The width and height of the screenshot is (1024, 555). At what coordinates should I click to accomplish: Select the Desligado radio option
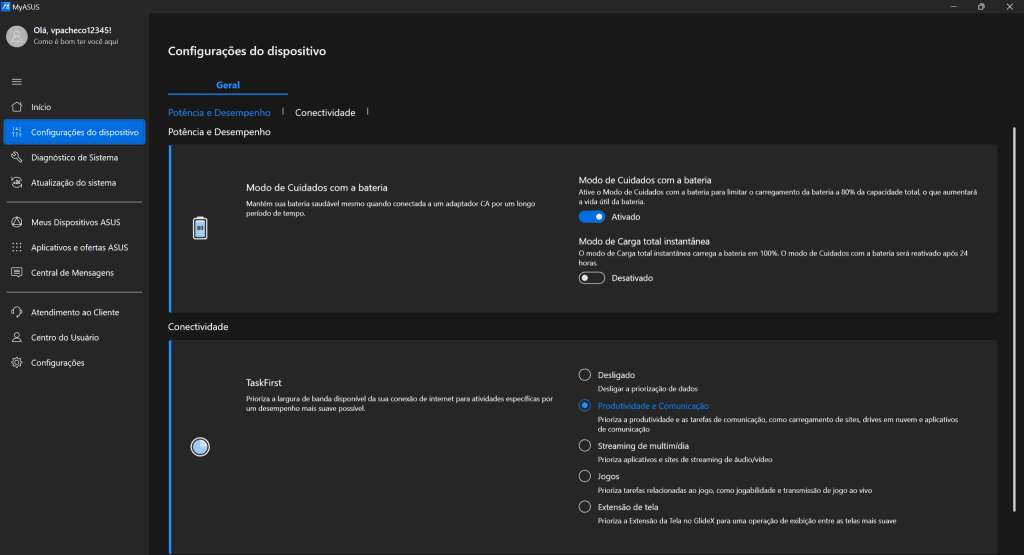click(584, 375)
